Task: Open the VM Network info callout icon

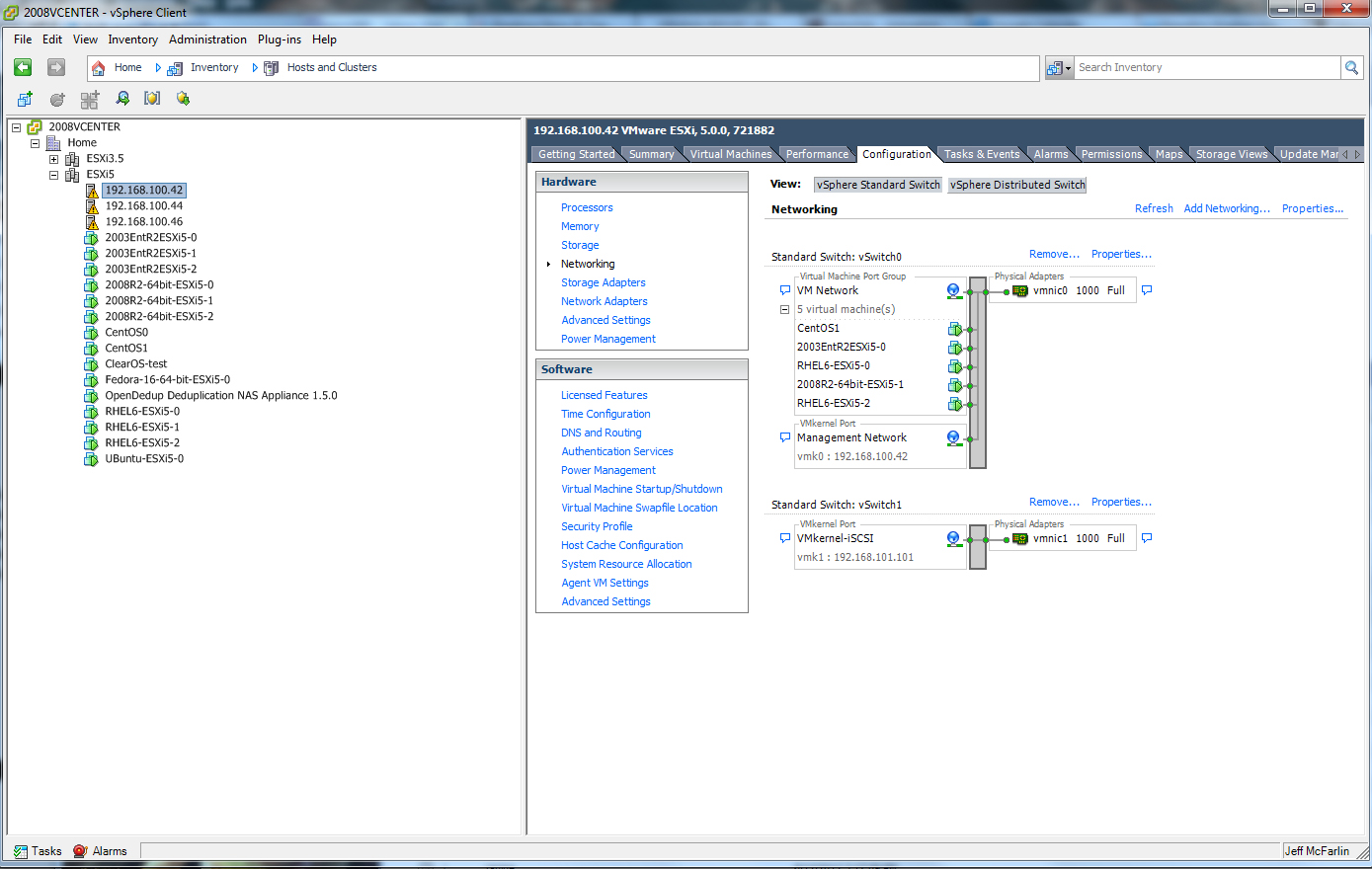Action: pos(785,290)
